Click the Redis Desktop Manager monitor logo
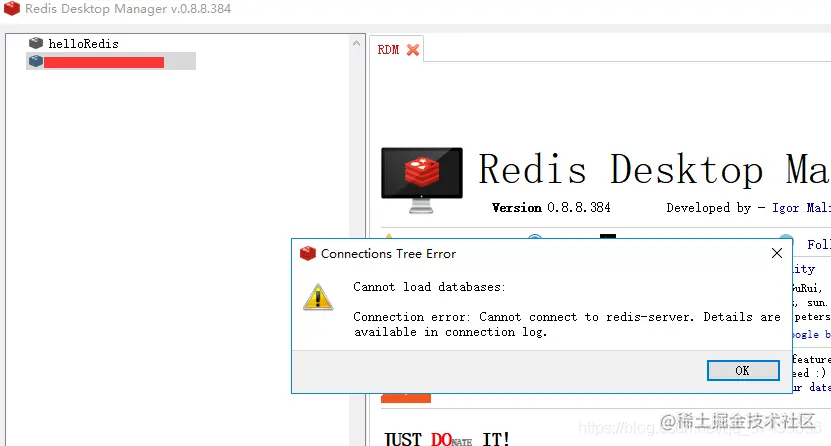This screenshot has width=831, height=446. click(422, 180)
